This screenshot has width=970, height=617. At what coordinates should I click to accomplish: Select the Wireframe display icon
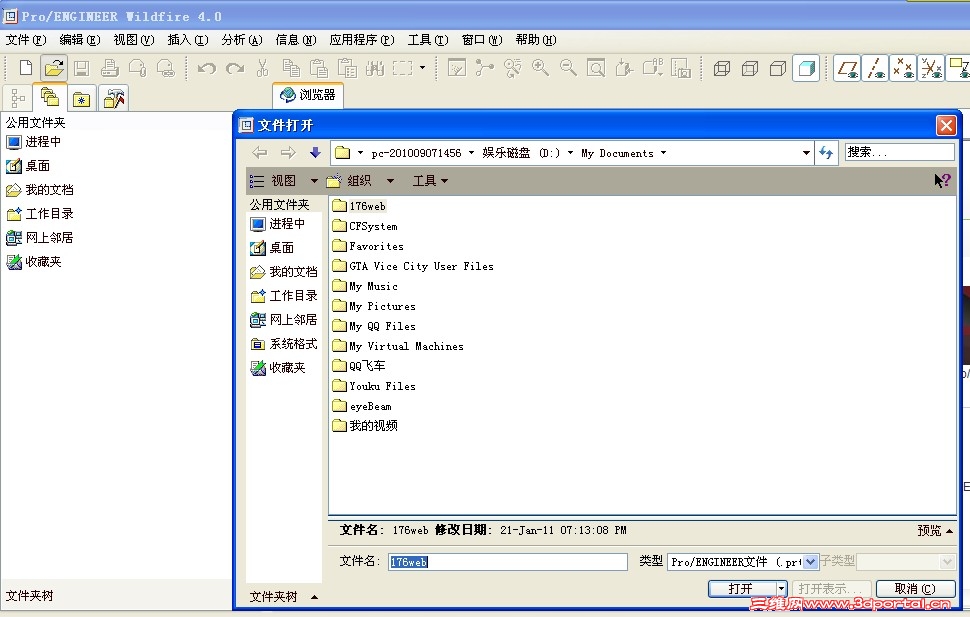[722, 67]
